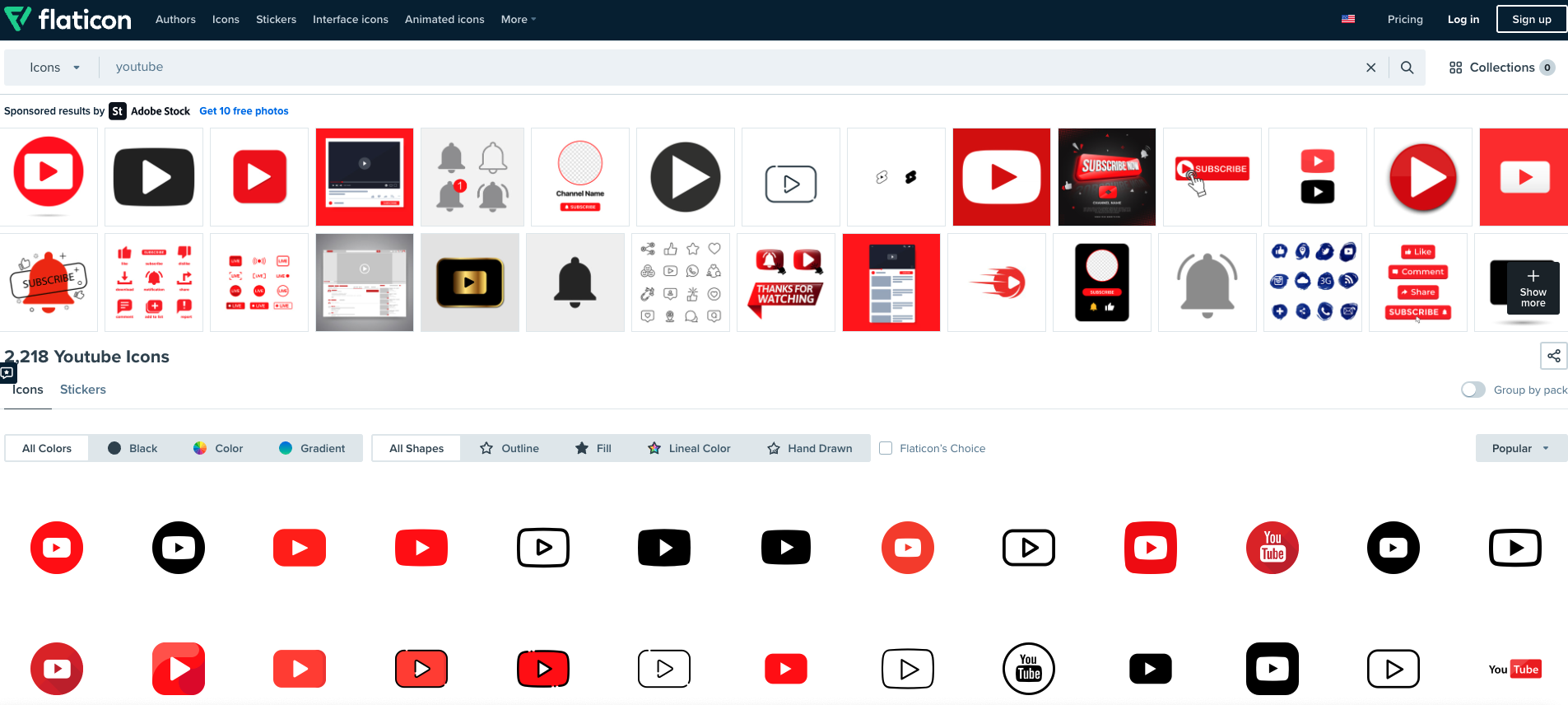Expand the More menu
This screenshot has width=1568, height=705.
coord(519,19)
